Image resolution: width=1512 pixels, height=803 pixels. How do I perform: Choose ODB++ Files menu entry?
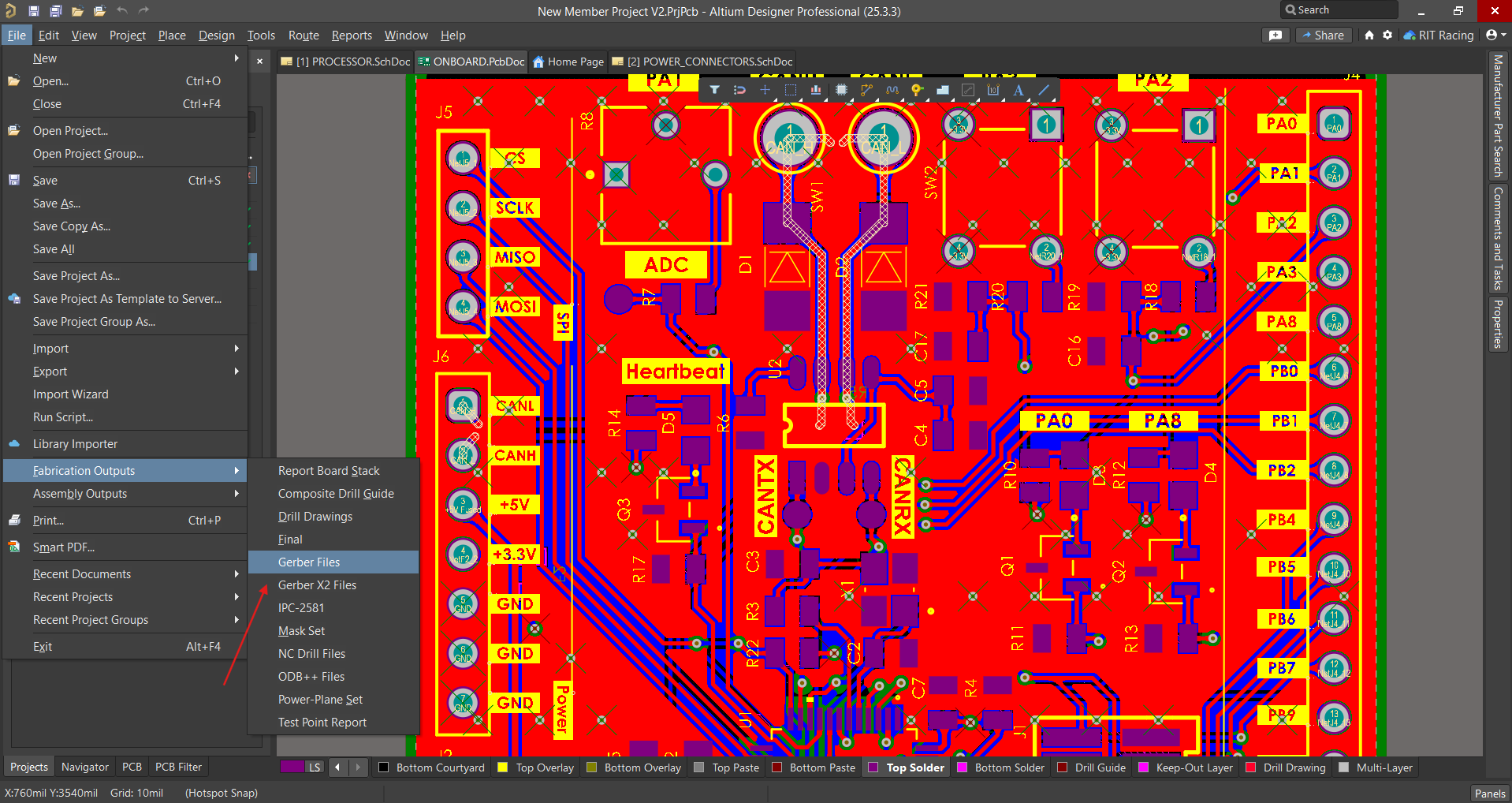333,677
